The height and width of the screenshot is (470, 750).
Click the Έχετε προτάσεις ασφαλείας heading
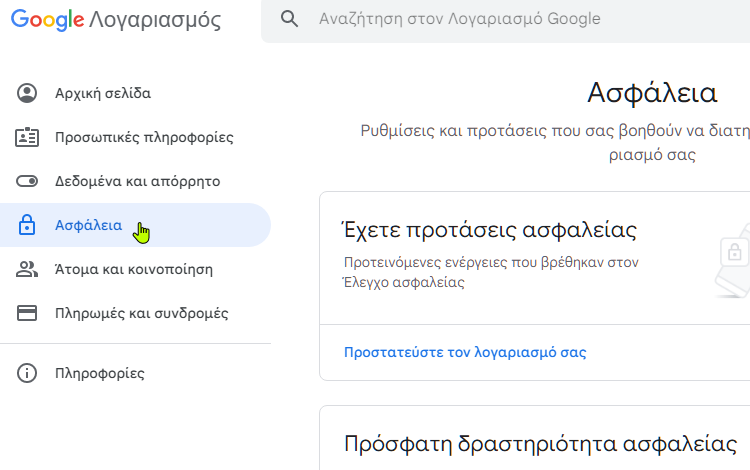tap(490, 230)
